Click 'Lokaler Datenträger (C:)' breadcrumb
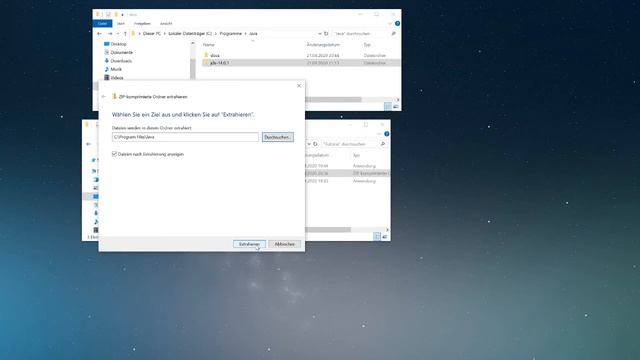 click(x=190, y=33)
